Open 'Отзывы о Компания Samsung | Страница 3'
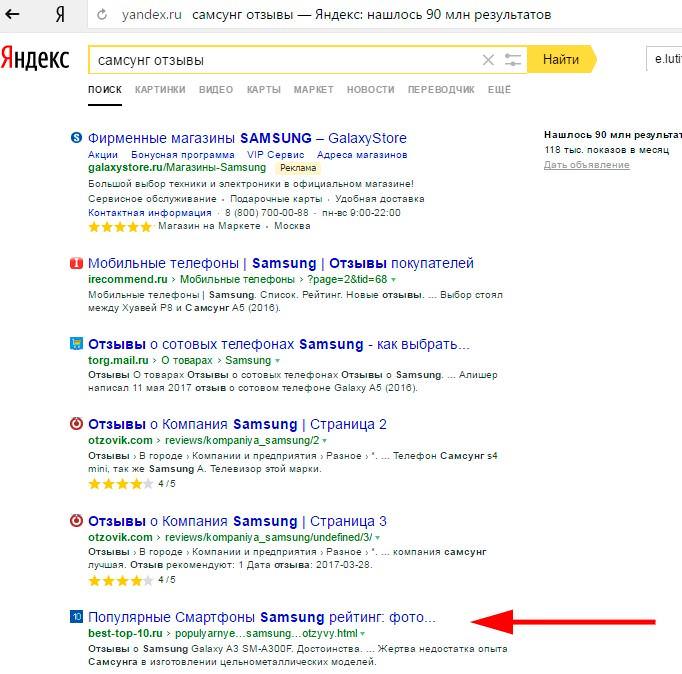The width and height of the screenshot is (682, 674). tap(237, 521)
